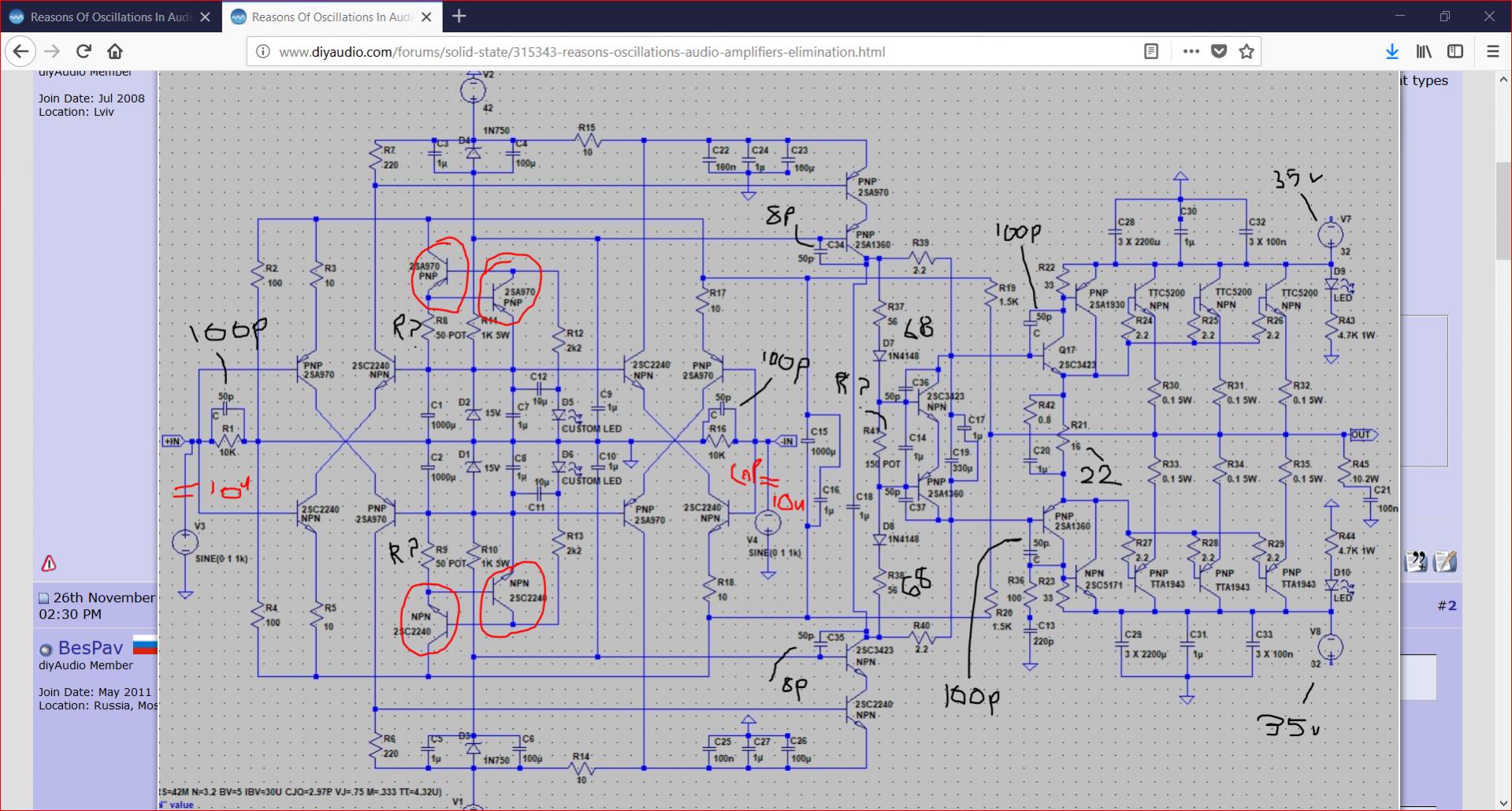
Task: Open BesPav member profile link
Action: [x=91, y=648]
